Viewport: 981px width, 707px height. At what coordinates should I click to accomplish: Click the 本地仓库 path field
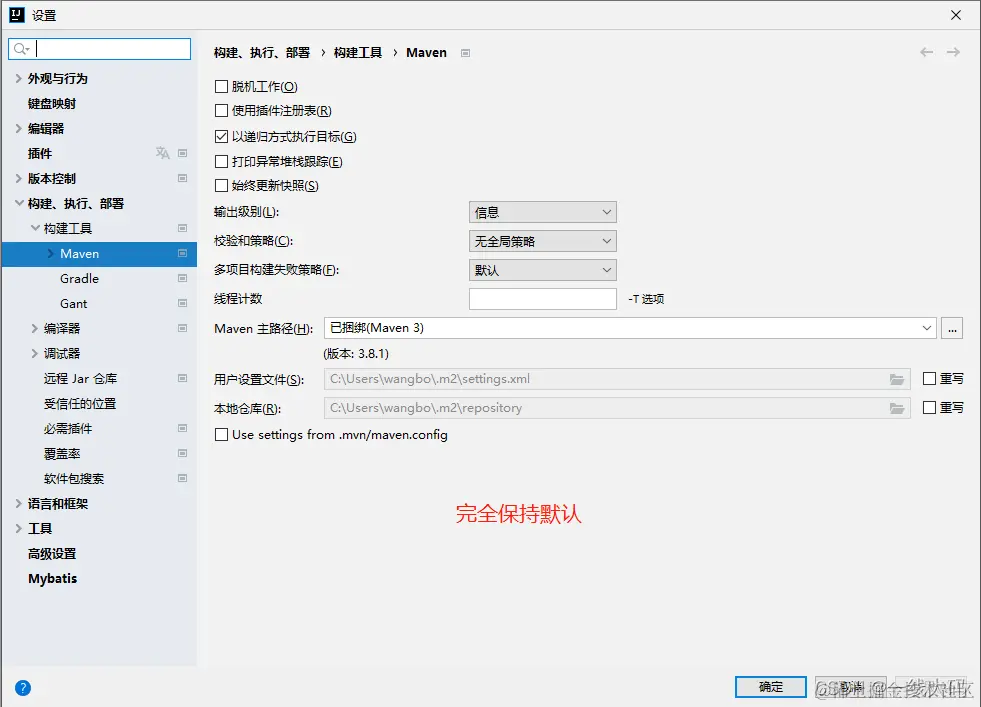click(617, 408)
